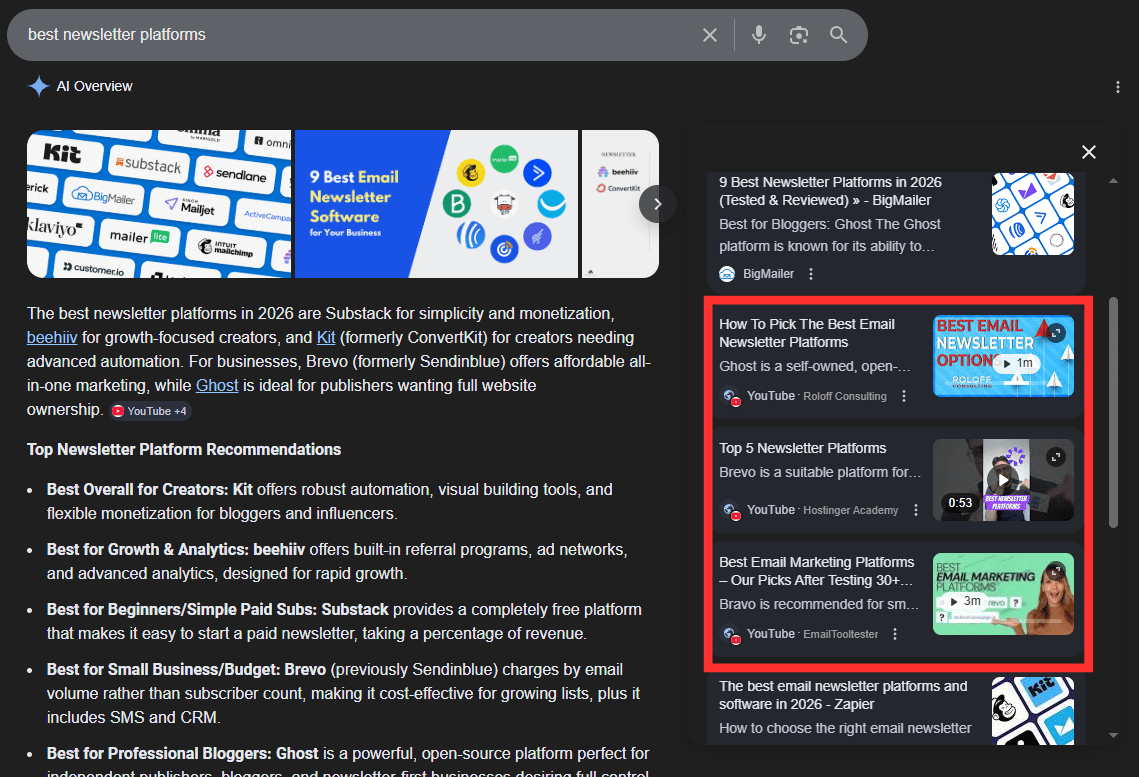The image size is (1139, 777).
Task: Click the YouTube +4 sources chip
Action: pos(150,411)
